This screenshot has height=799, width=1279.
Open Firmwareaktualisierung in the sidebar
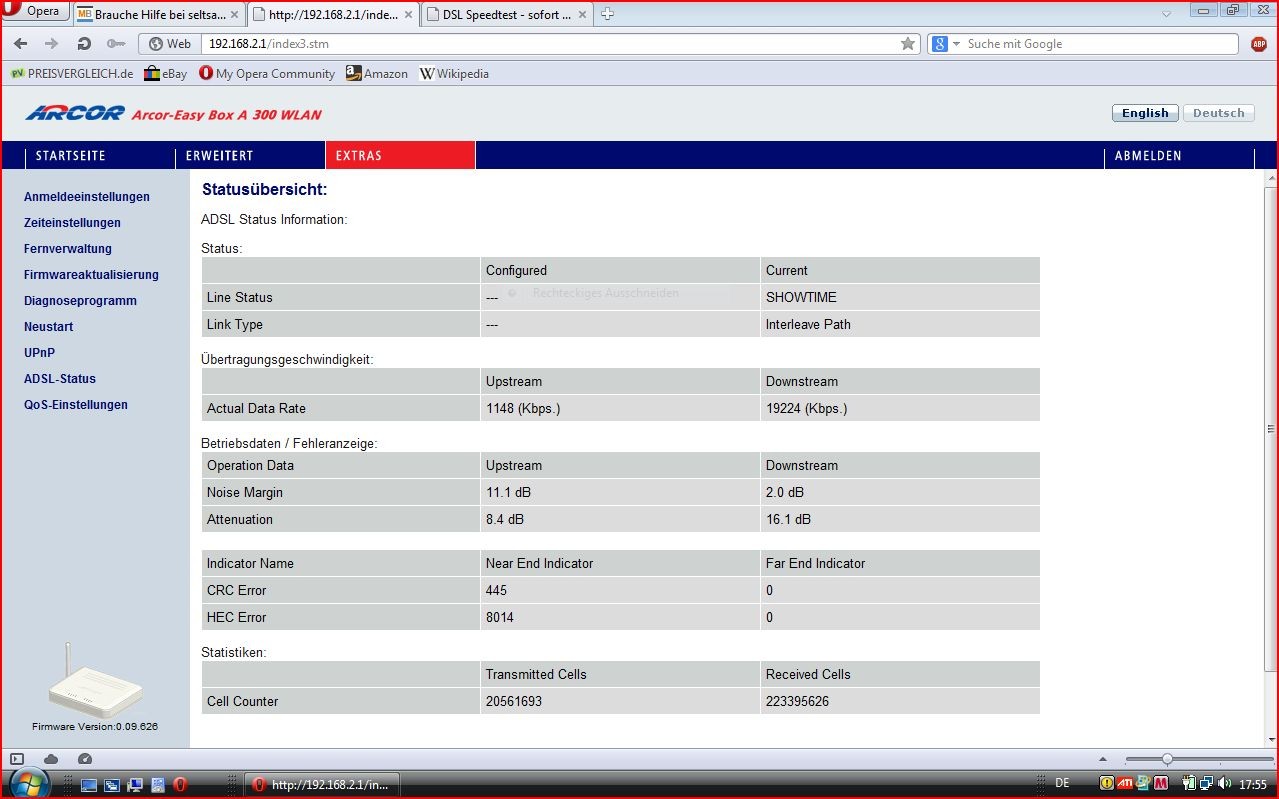pos(91,275)
